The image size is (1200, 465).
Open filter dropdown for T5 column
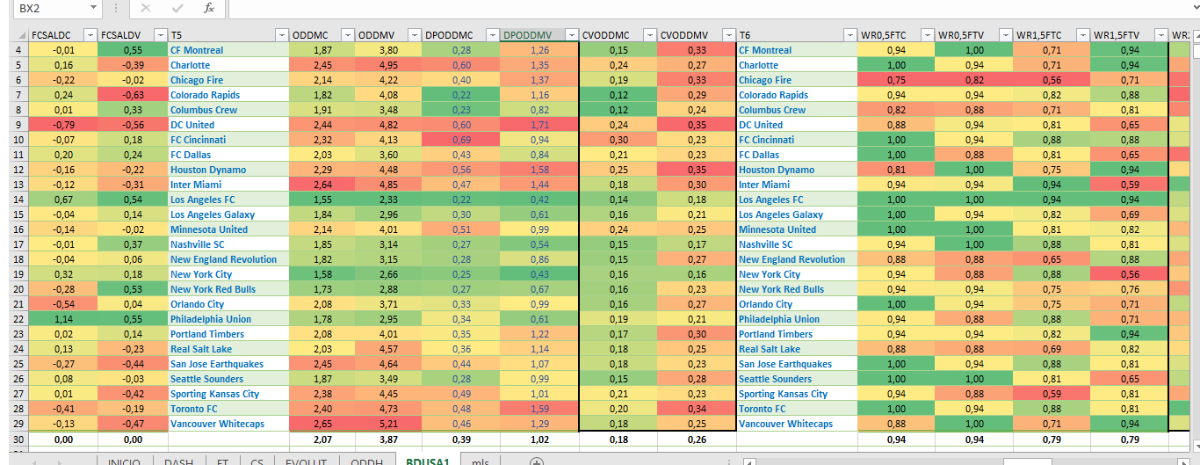point(282,35)
